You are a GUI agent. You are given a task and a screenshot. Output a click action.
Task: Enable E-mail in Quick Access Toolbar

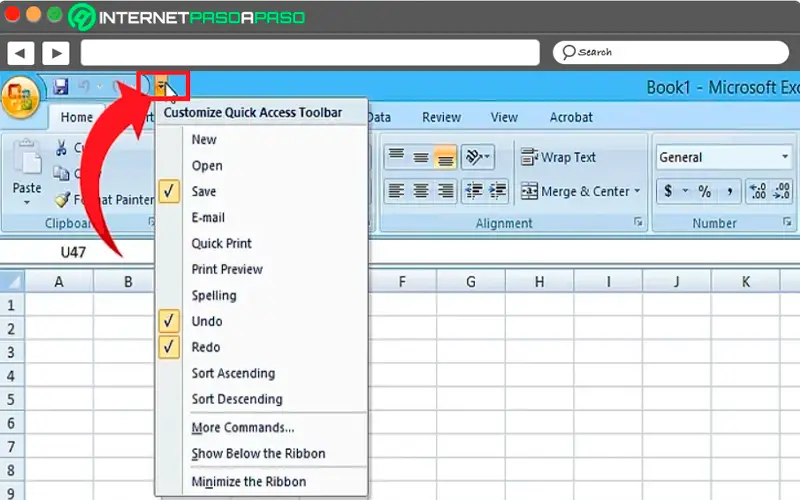208,217
